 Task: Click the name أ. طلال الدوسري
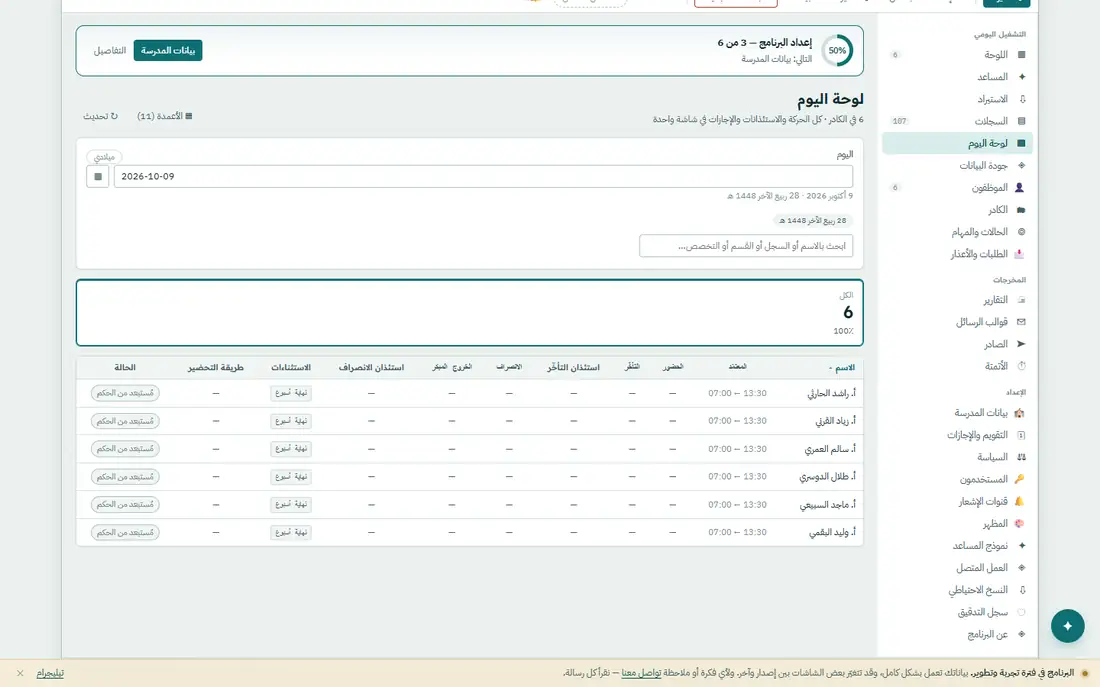pyautogui.click(x=828, y=477)
